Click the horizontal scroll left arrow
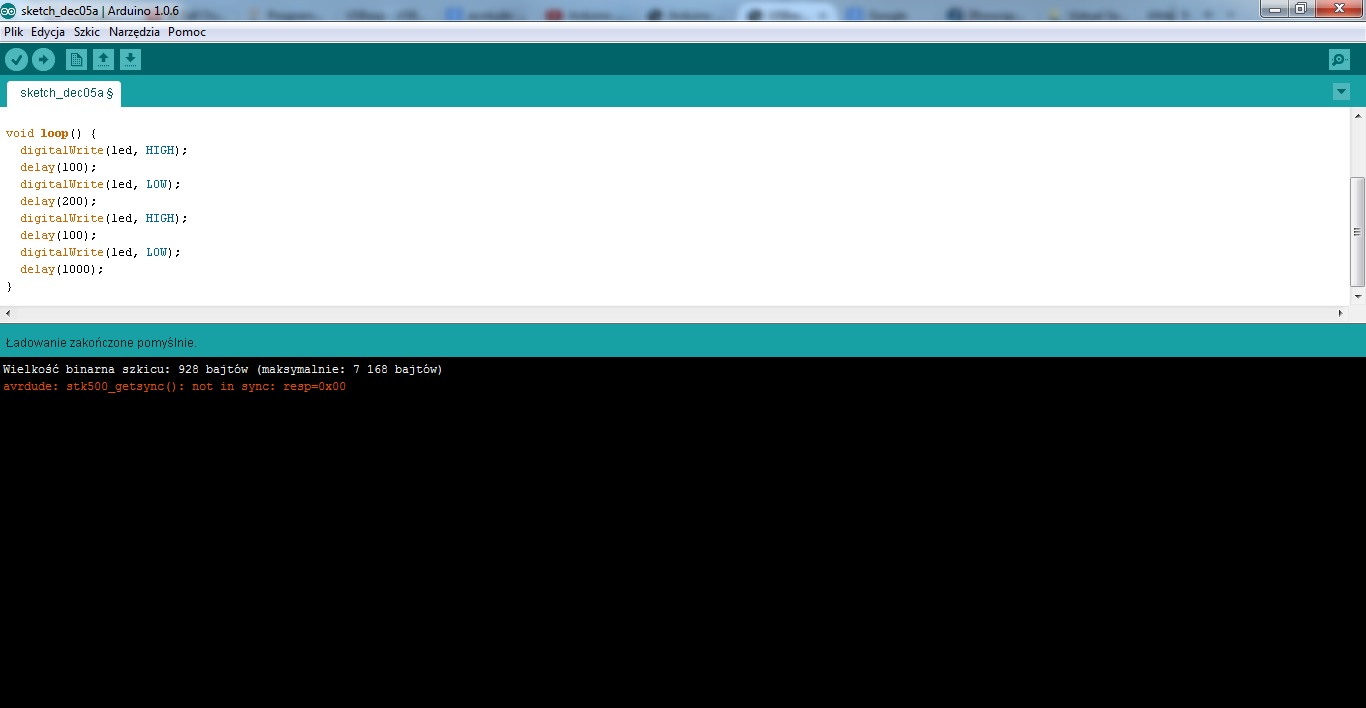 (8, 314)
